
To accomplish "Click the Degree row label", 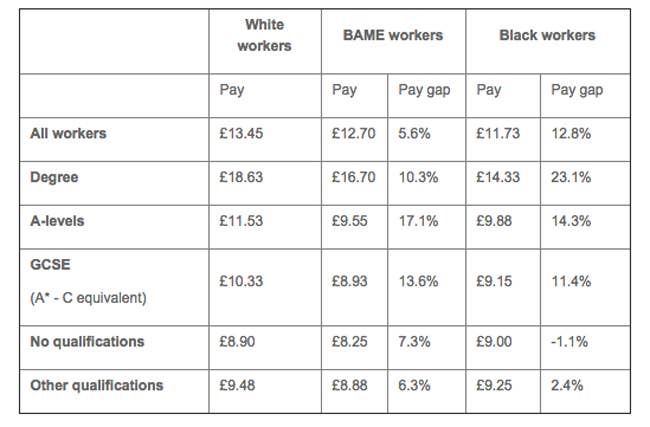I will tap(54, 177).
